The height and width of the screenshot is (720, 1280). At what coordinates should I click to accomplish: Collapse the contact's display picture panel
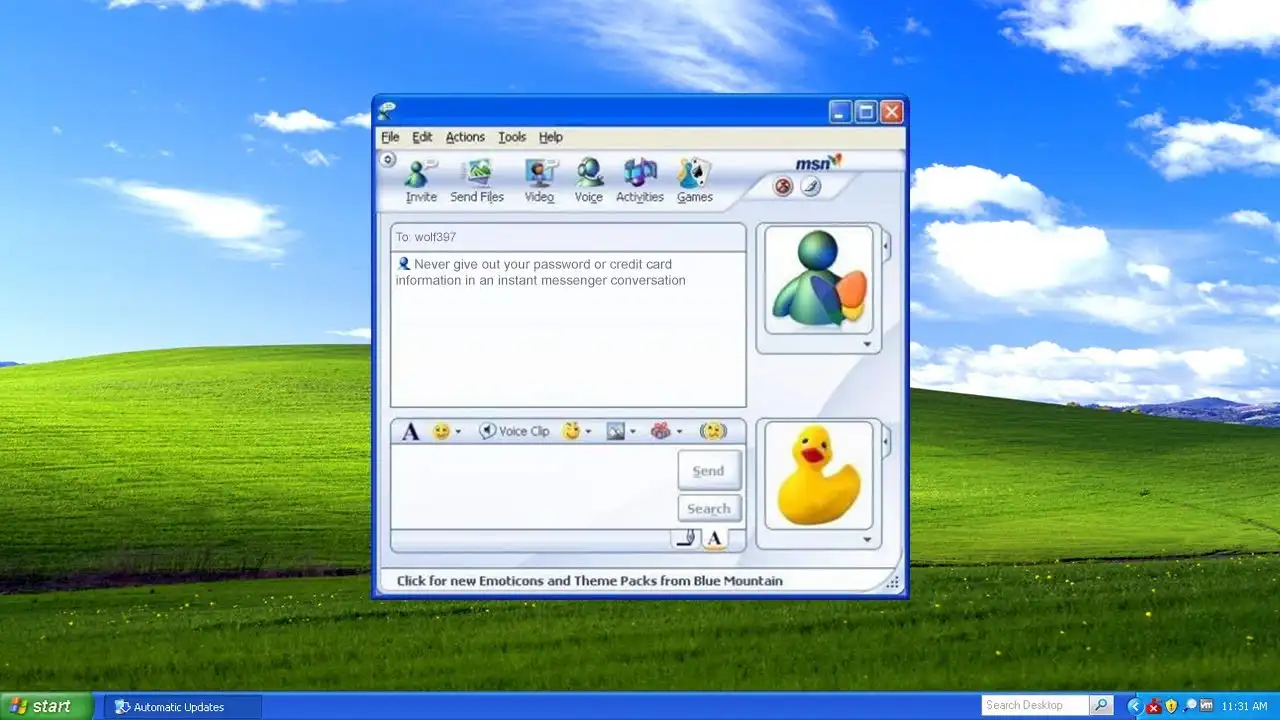tap(886, 244)
